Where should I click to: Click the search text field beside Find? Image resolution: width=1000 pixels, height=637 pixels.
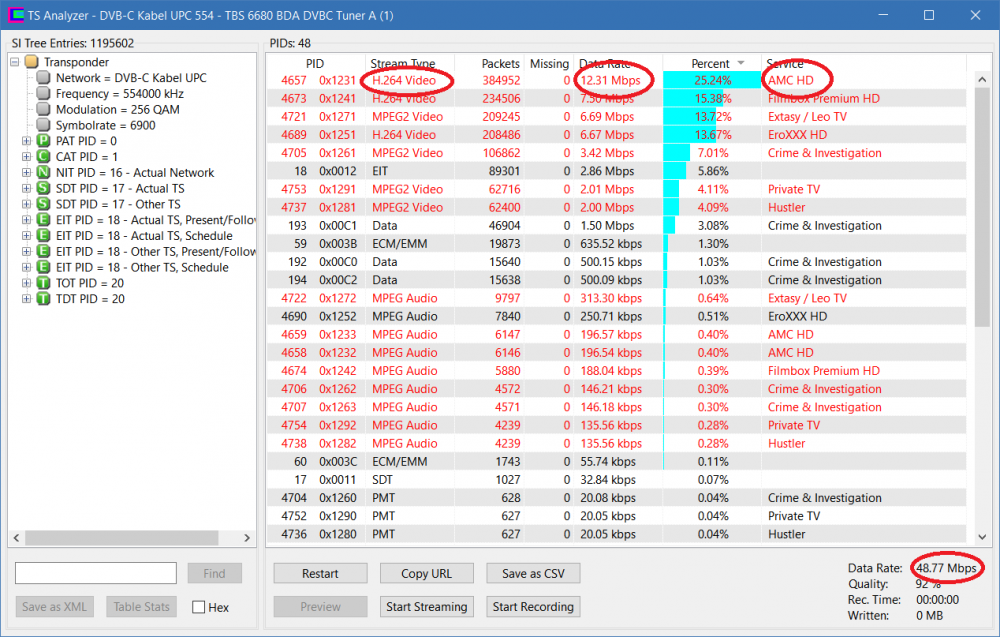[96, 573]
